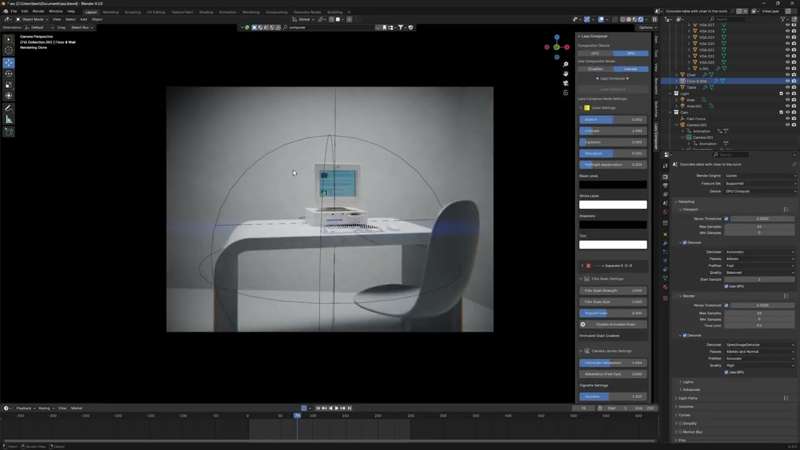
Task: Select GPU compositor device button
Action: (631, 53)
